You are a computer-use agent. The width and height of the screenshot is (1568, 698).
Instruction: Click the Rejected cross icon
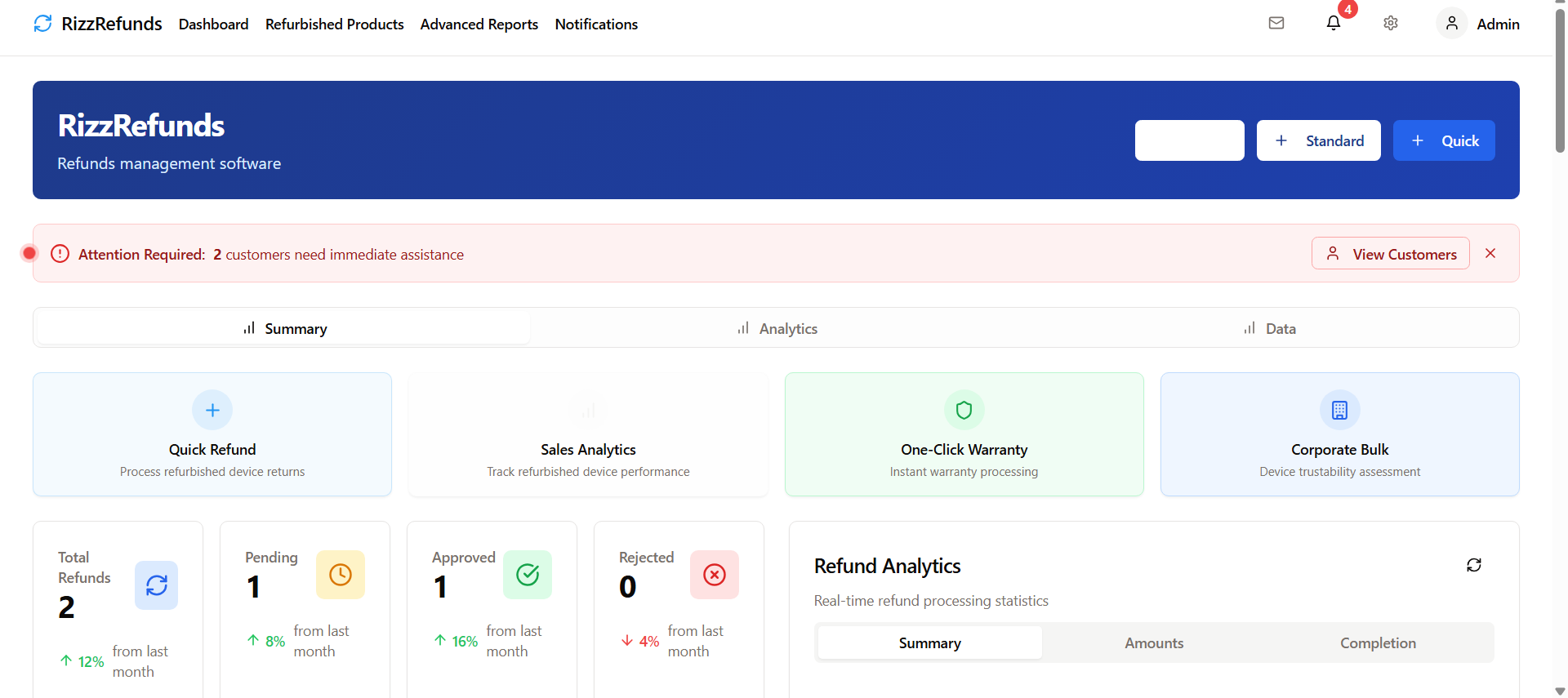tap(715, 575)
